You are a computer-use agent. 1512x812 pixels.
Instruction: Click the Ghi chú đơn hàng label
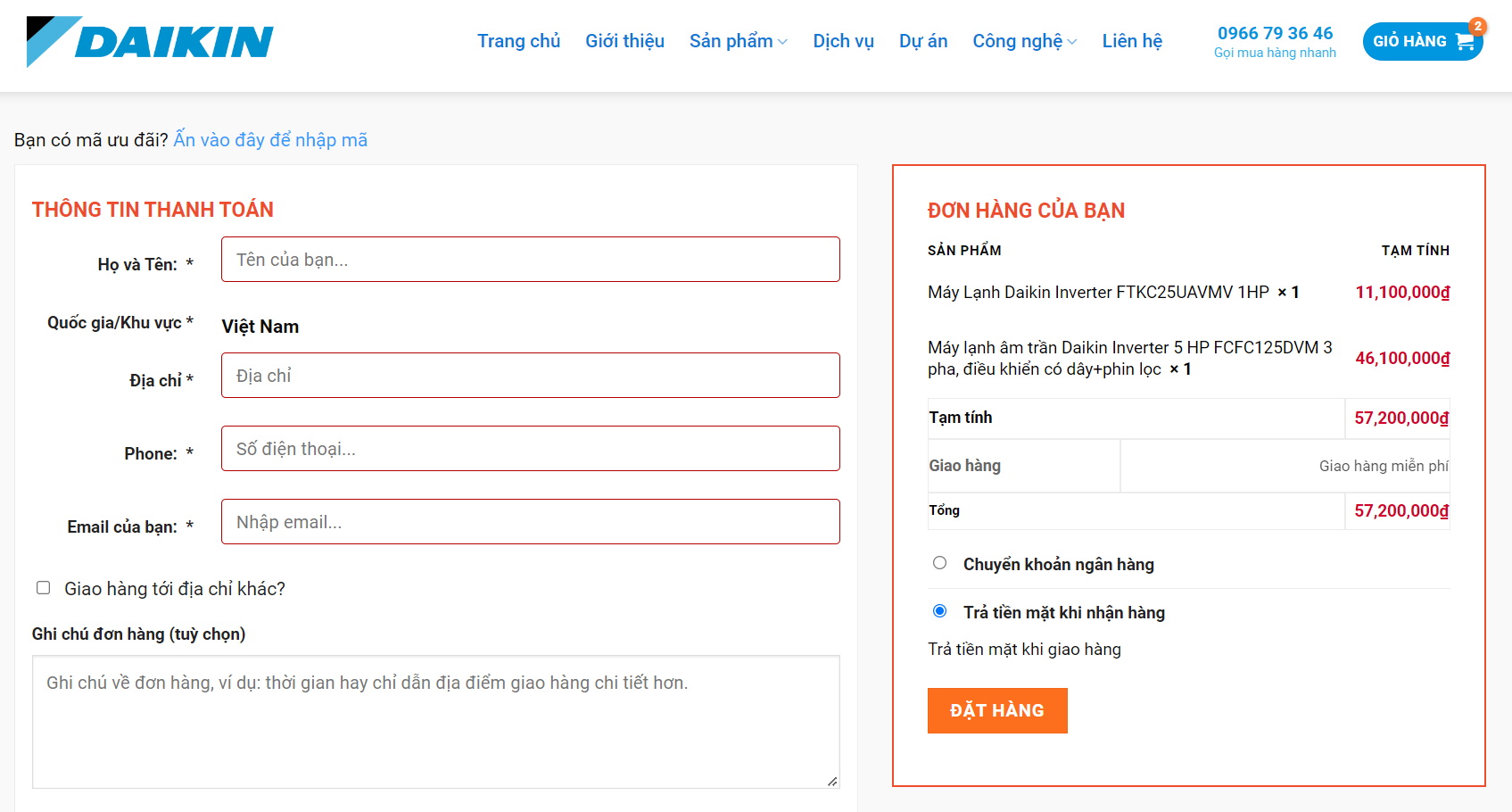click(x=138, y=634)
